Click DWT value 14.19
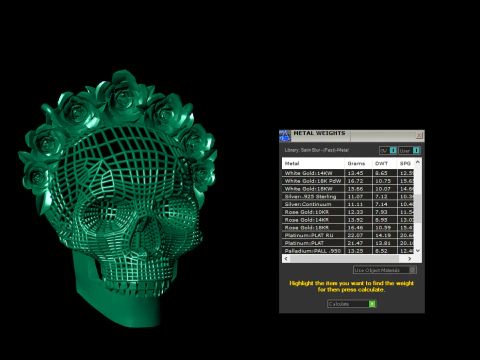 [x=383, y=235]
